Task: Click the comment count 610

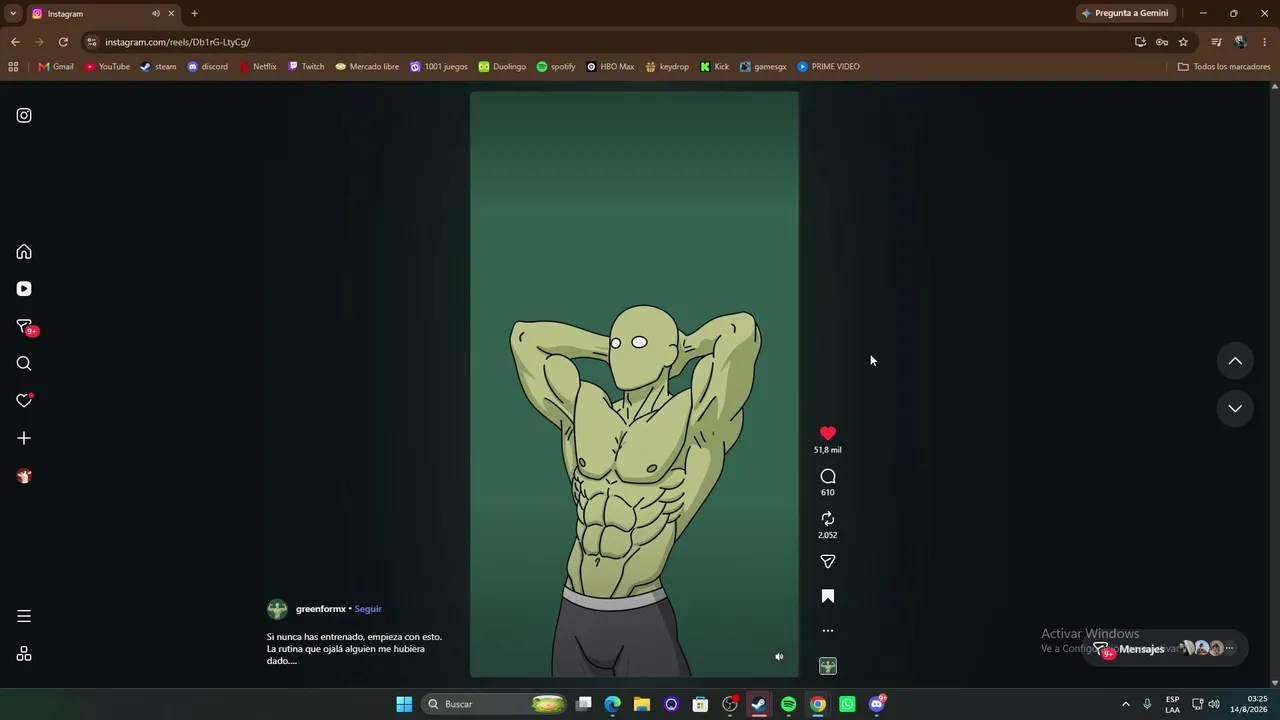Action: [x=828, y=493]
